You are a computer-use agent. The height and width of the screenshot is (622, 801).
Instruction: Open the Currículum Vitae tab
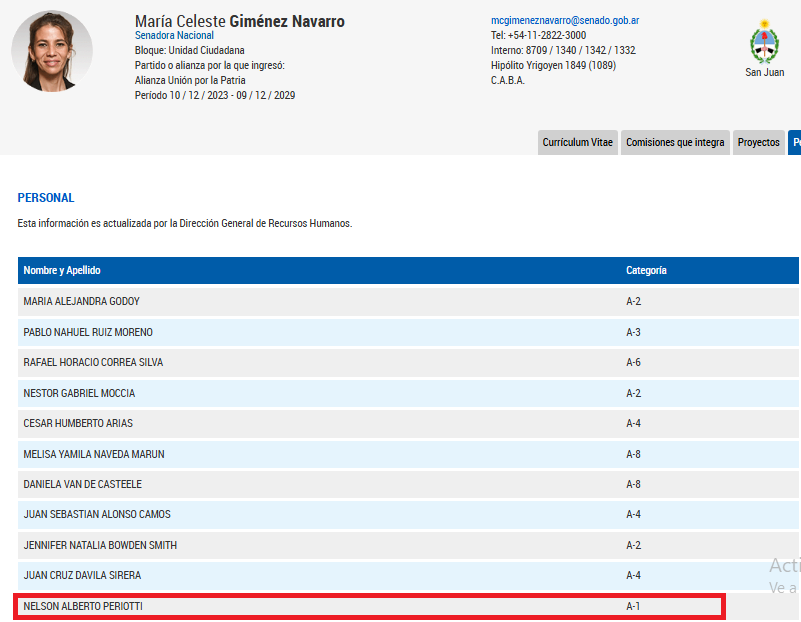[x=577, y=143]
